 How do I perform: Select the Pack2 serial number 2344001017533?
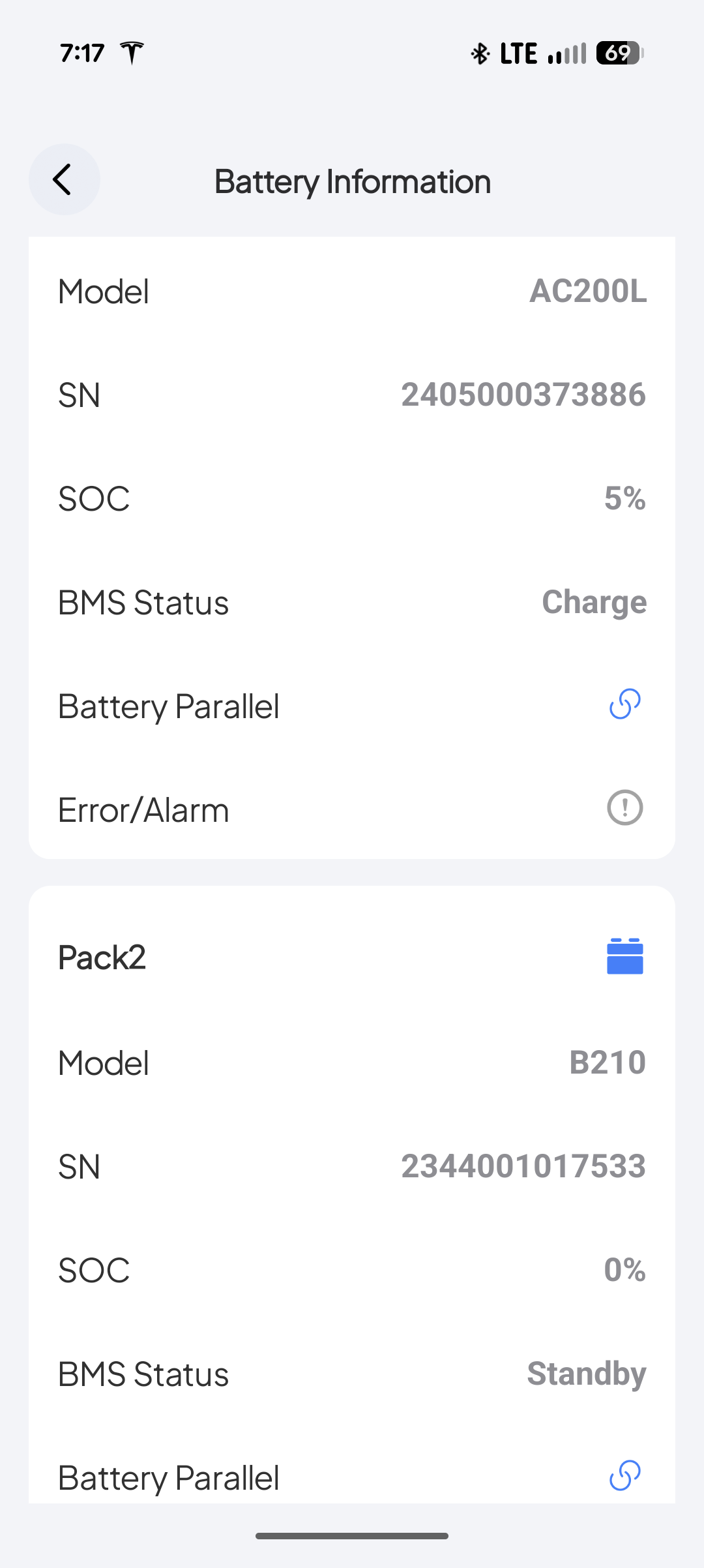pos(523,1166)
